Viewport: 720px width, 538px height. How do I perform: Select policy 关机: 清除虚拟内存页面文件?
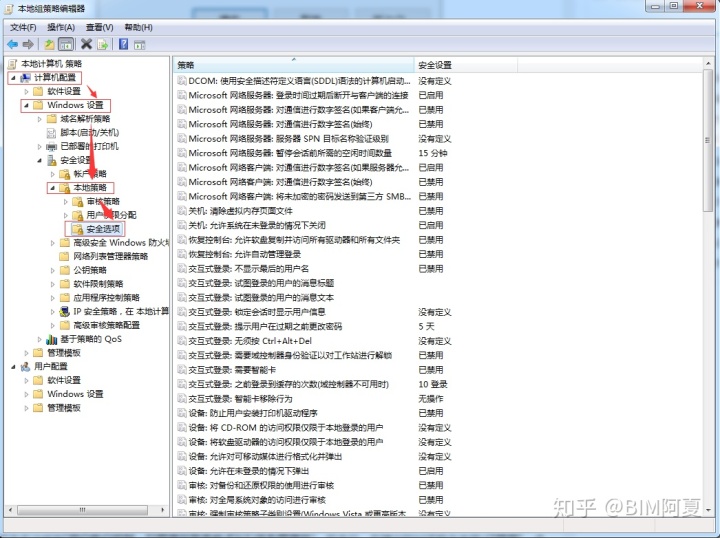pyautogui.click(x=240, y=211)
